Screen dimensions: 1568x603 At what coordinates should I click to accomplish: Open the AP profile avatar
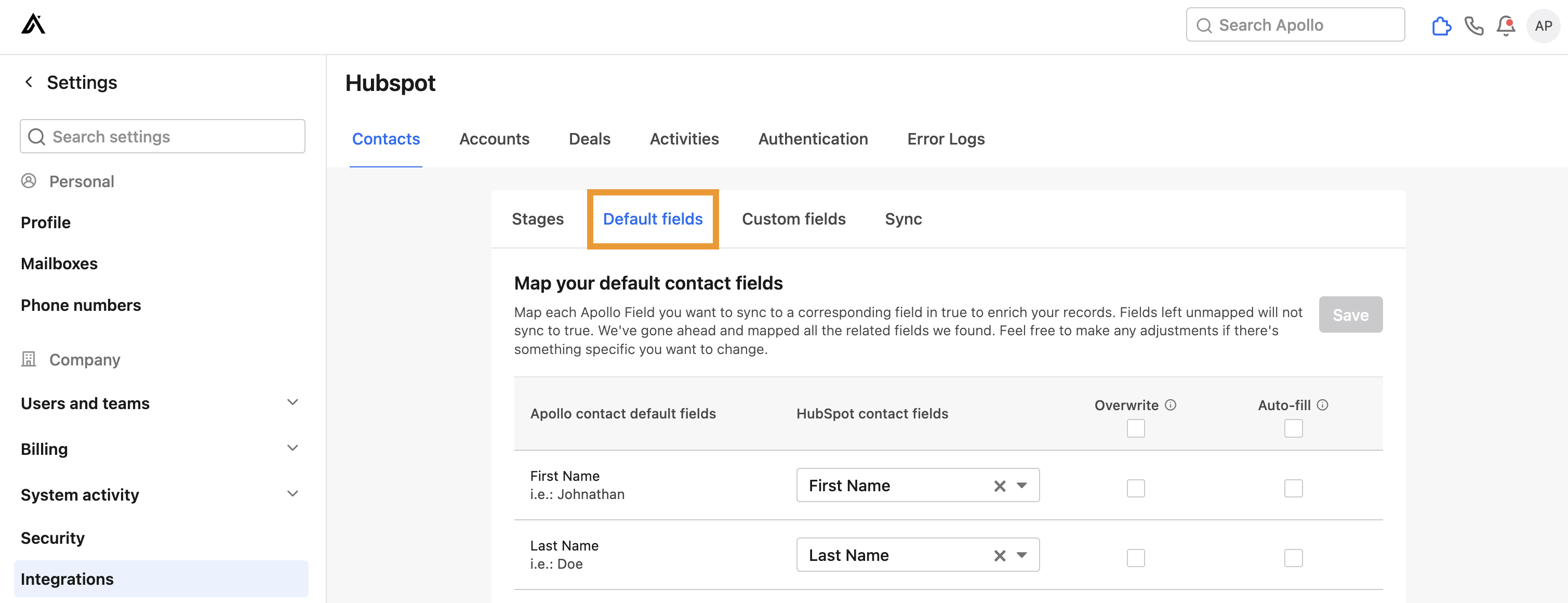coord(1543,25)
